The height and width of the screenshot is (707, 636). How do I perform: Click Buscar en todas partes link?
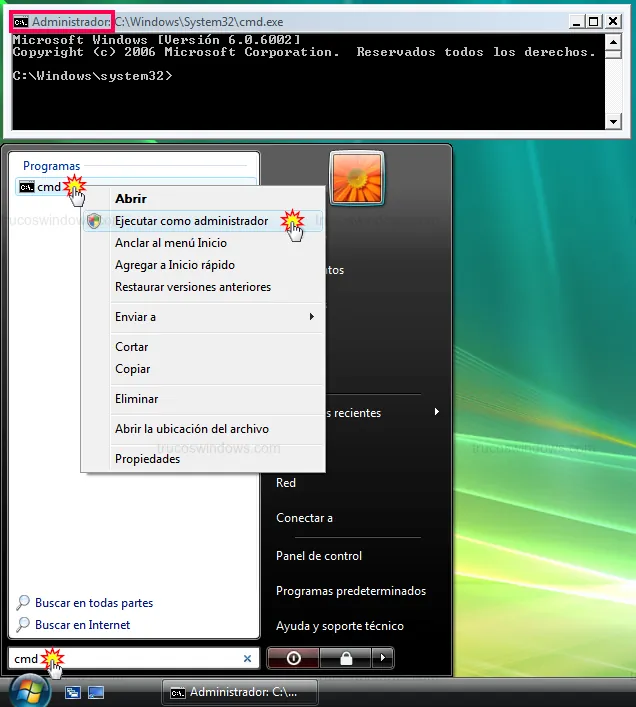click(x=93, y=603)
